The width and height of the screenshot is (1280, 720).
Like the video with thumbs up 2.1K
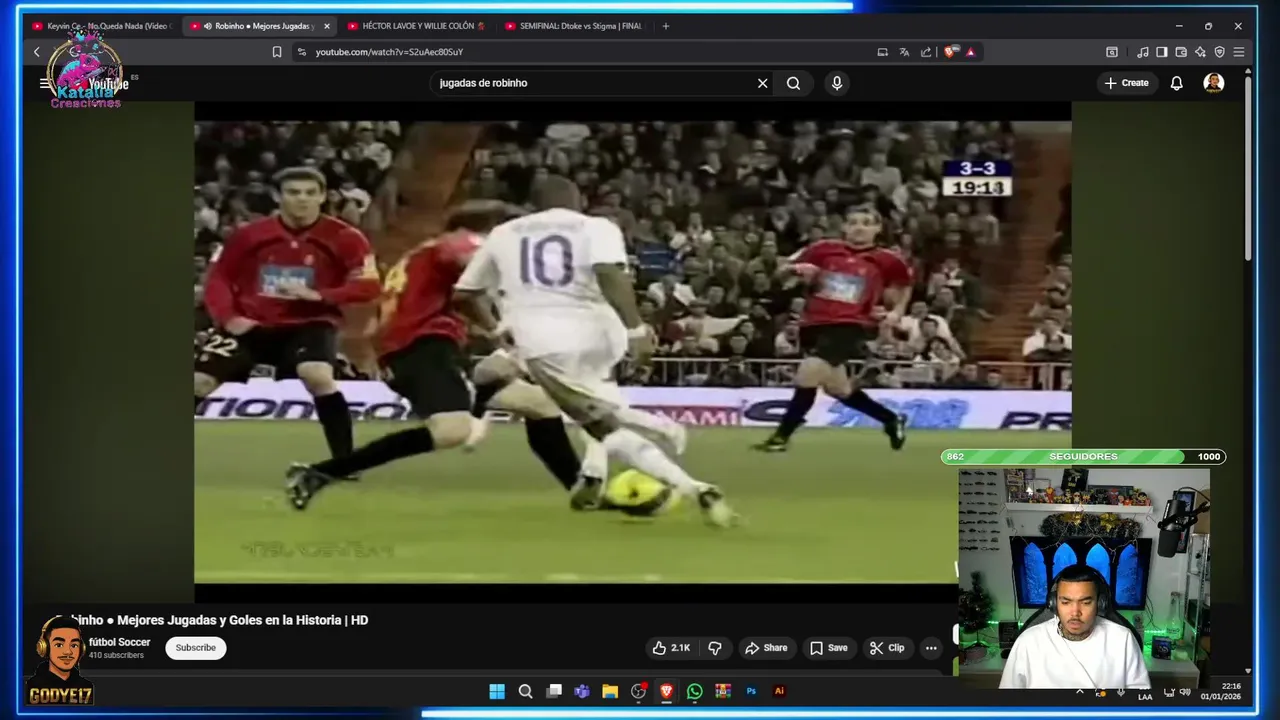pyautogui.click(x=671, y=648)
